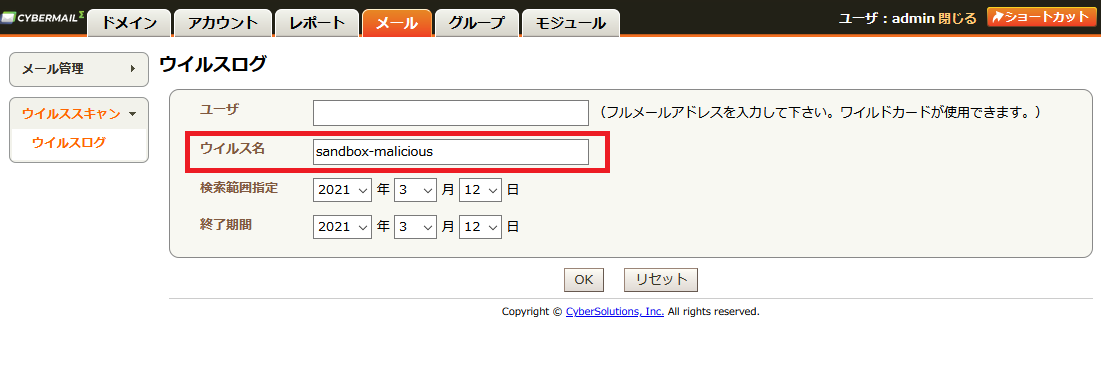The height and width of the screenshot is (379, 1101).
Task: Click the リセット button
Action: click(661, 279)
